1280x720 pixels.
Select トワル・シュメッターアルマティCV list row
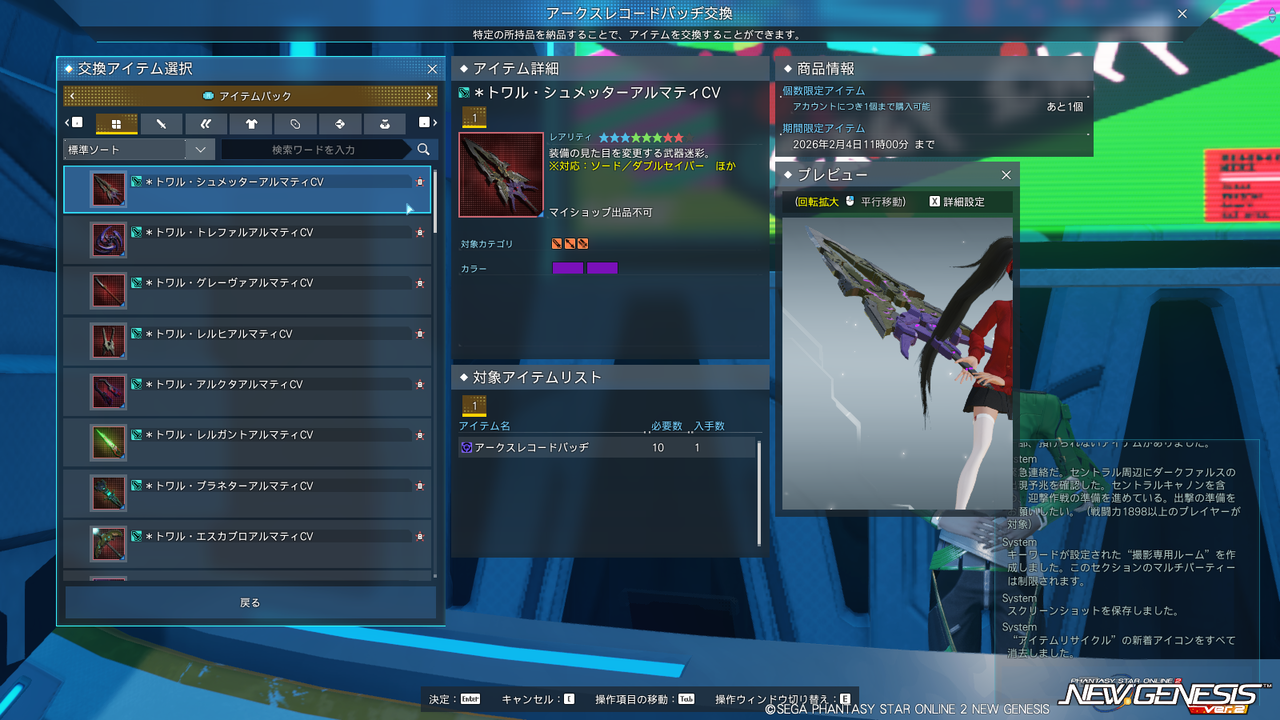[247, 190]
